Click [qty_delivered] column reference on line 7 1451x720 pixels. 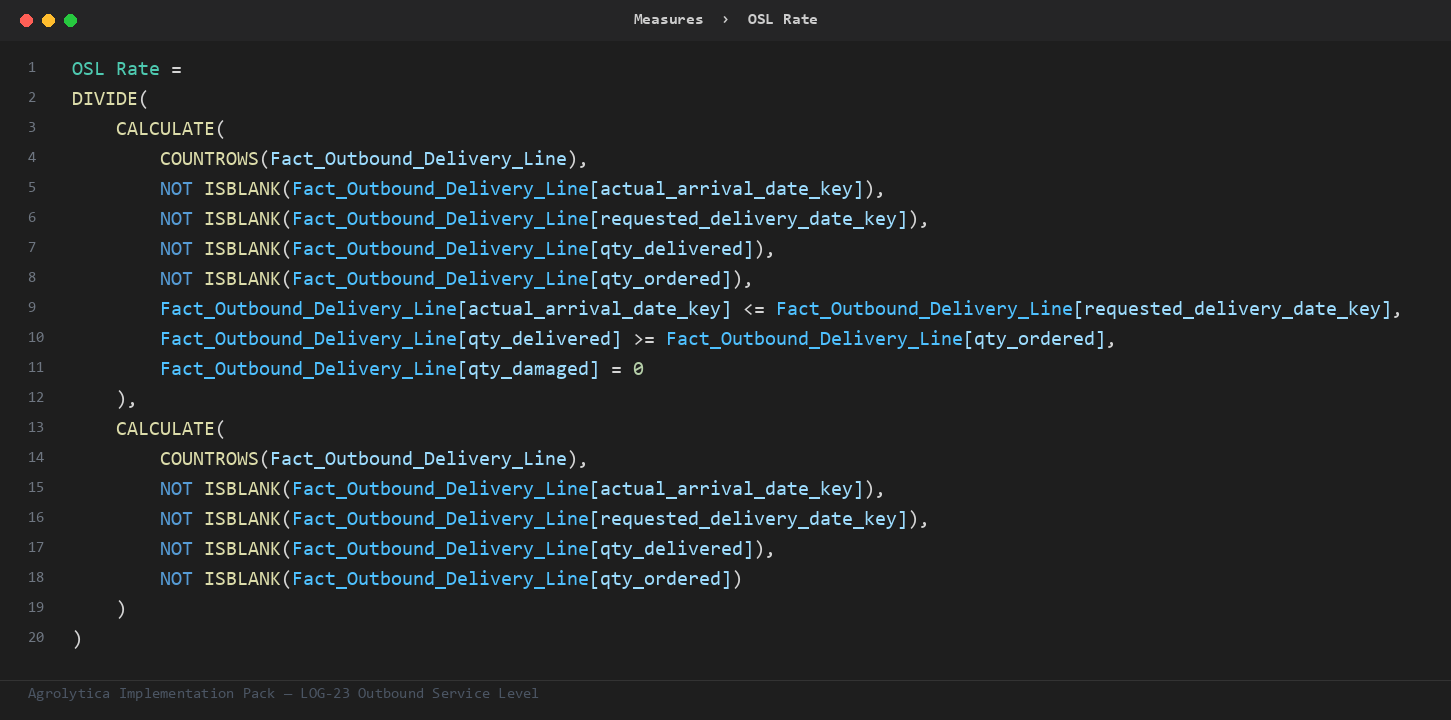672,249
